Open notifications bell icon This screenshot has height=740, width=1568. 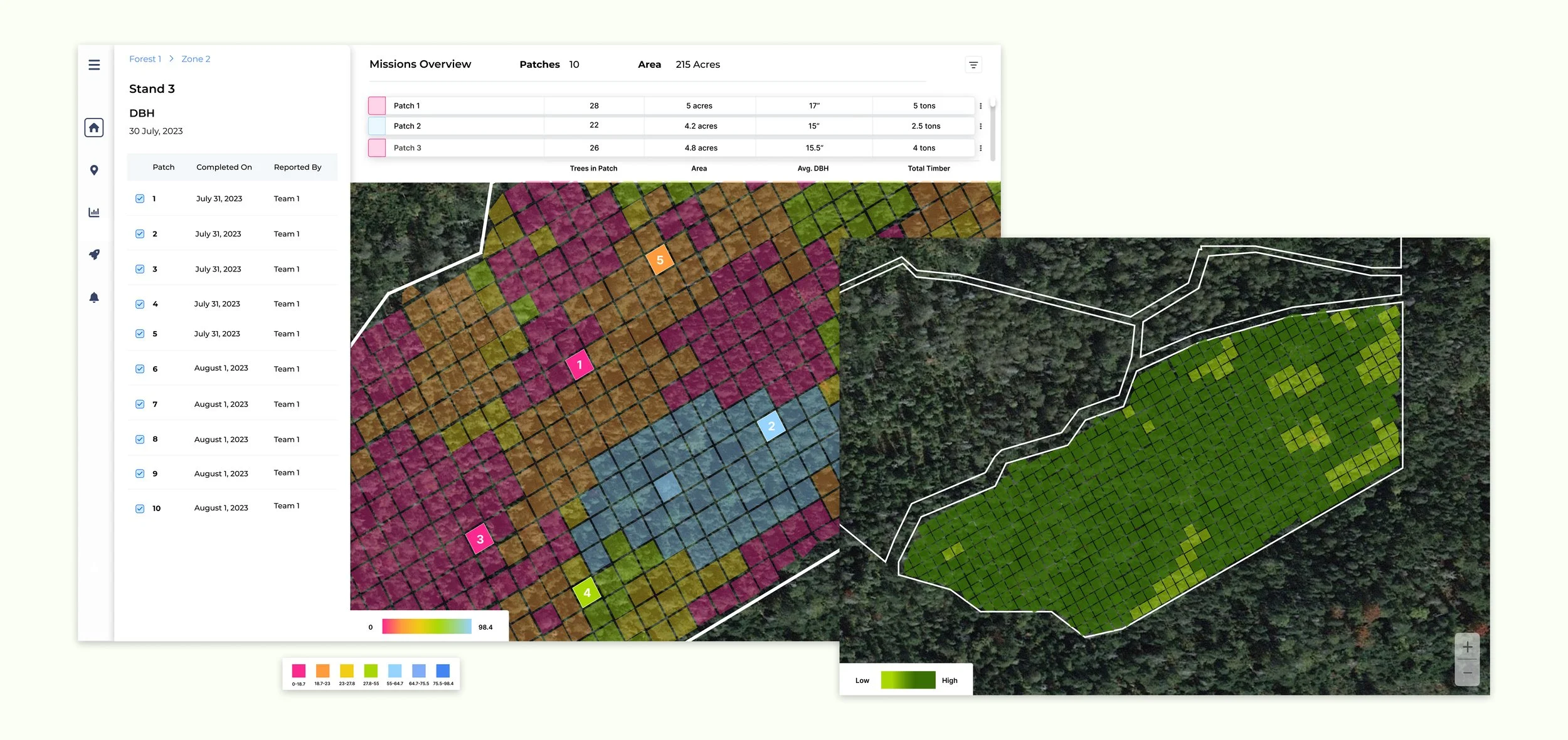coord(94,297)
